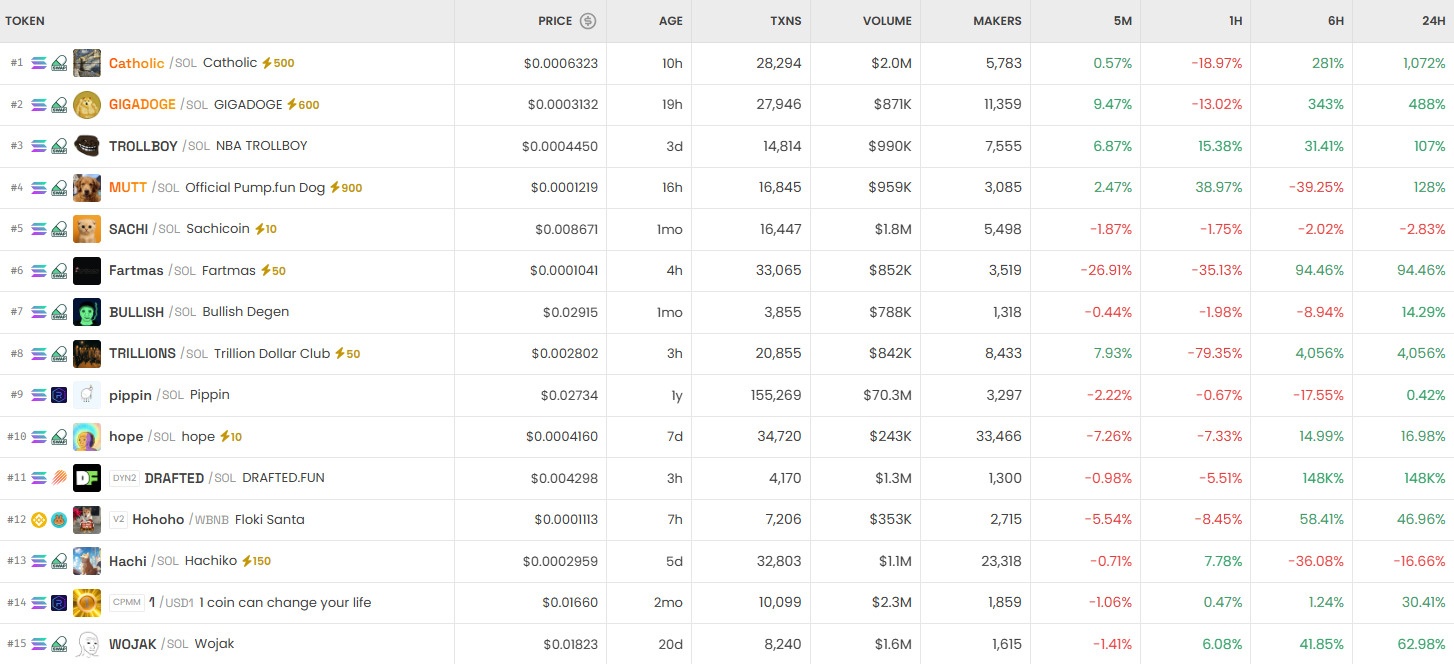Click the PumpSwap pill icon on the GIGADOGE row
1454x664 pixels.
[59, 104]
